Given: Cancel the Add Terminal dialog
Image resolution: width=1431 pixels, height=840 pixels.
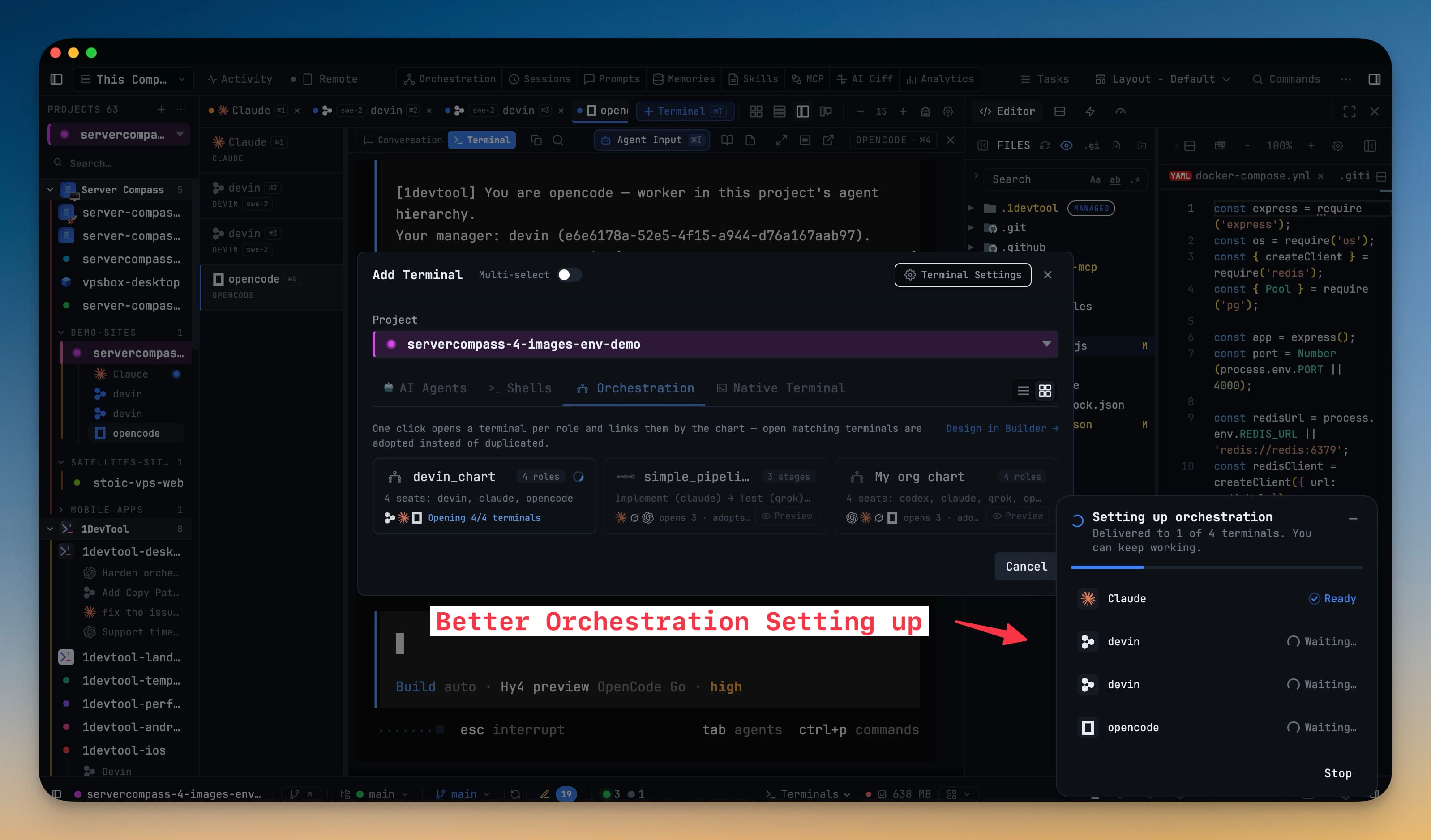Looking at the screenshot, I should [1026, 567].
